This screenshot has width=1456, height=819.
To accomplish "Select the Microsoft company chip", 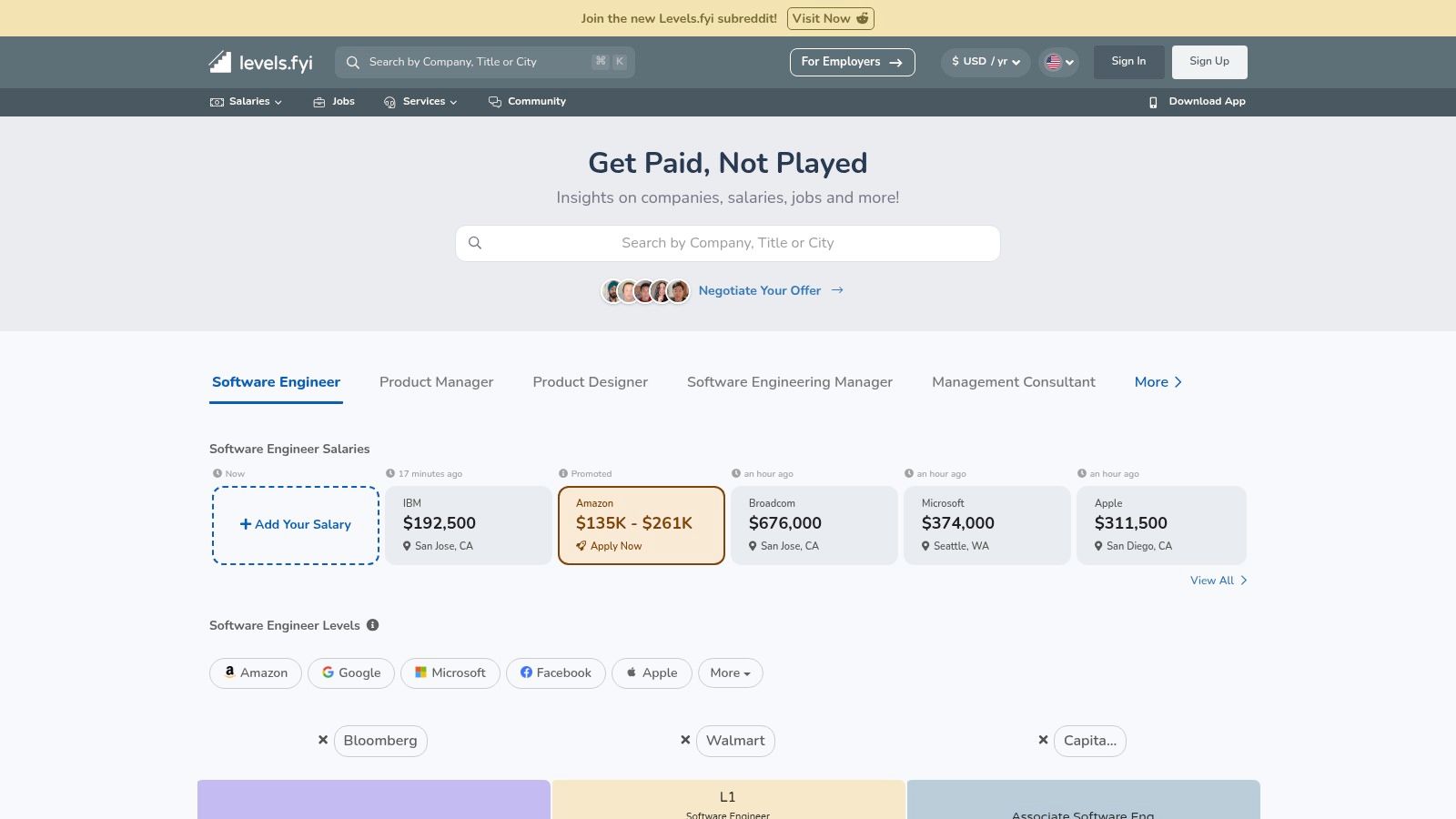I will click(450, 673).
